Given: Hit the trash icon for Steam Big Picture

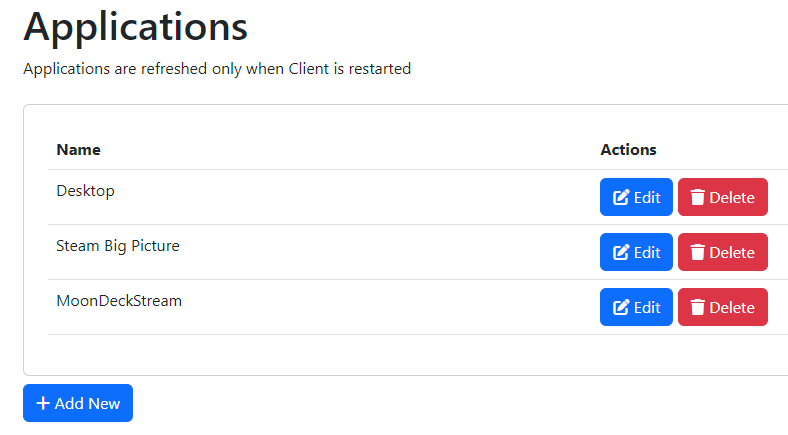Looking at the screenshot, I should click(x=697, y=253).
